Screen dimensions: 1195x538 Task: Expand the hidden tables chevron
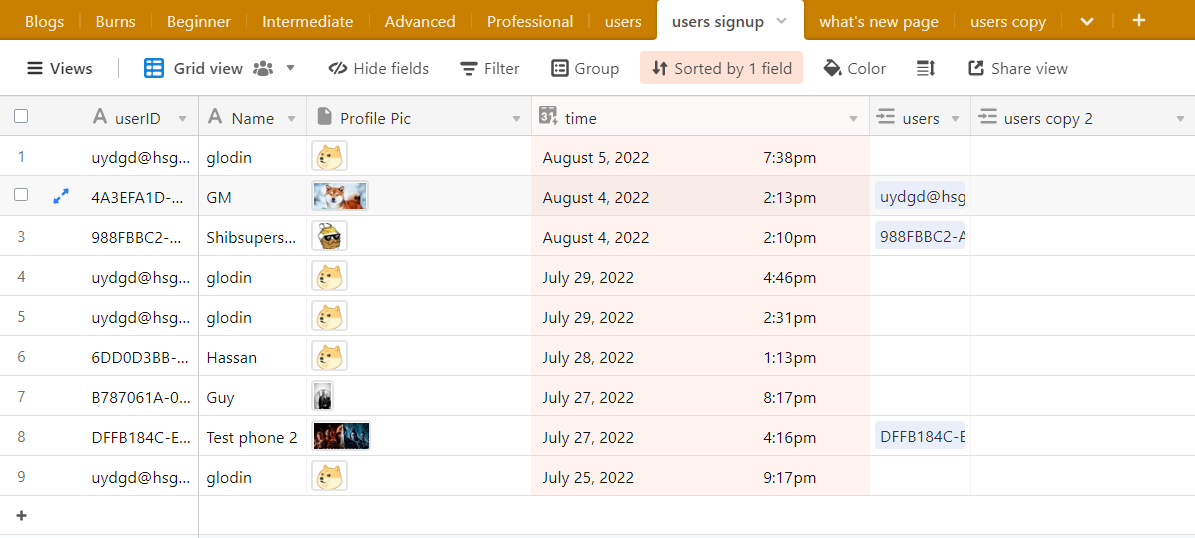point(1088,21)
